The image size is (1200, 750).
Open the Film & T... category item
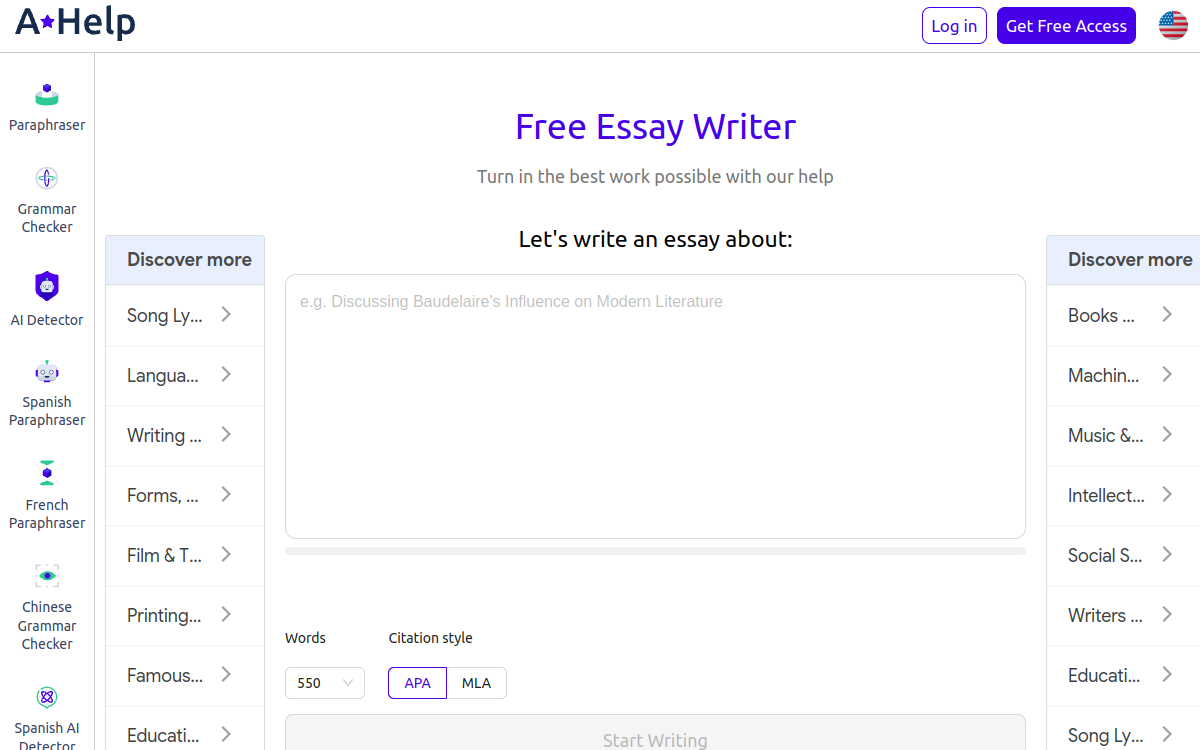point(185,555)
